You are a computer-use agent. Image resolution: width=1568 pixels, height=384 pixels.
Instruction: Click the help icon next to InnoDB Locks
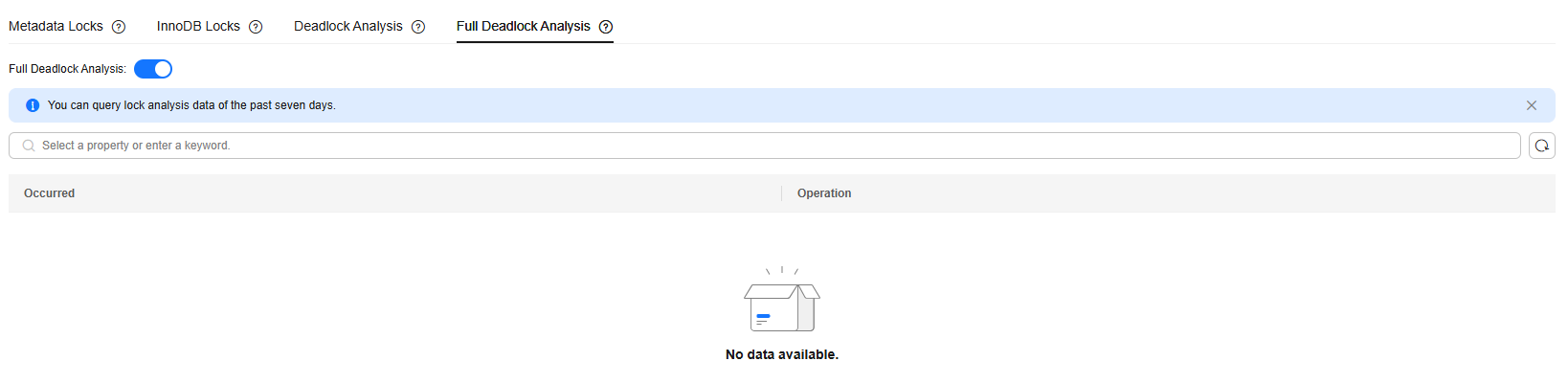point(256,27)
